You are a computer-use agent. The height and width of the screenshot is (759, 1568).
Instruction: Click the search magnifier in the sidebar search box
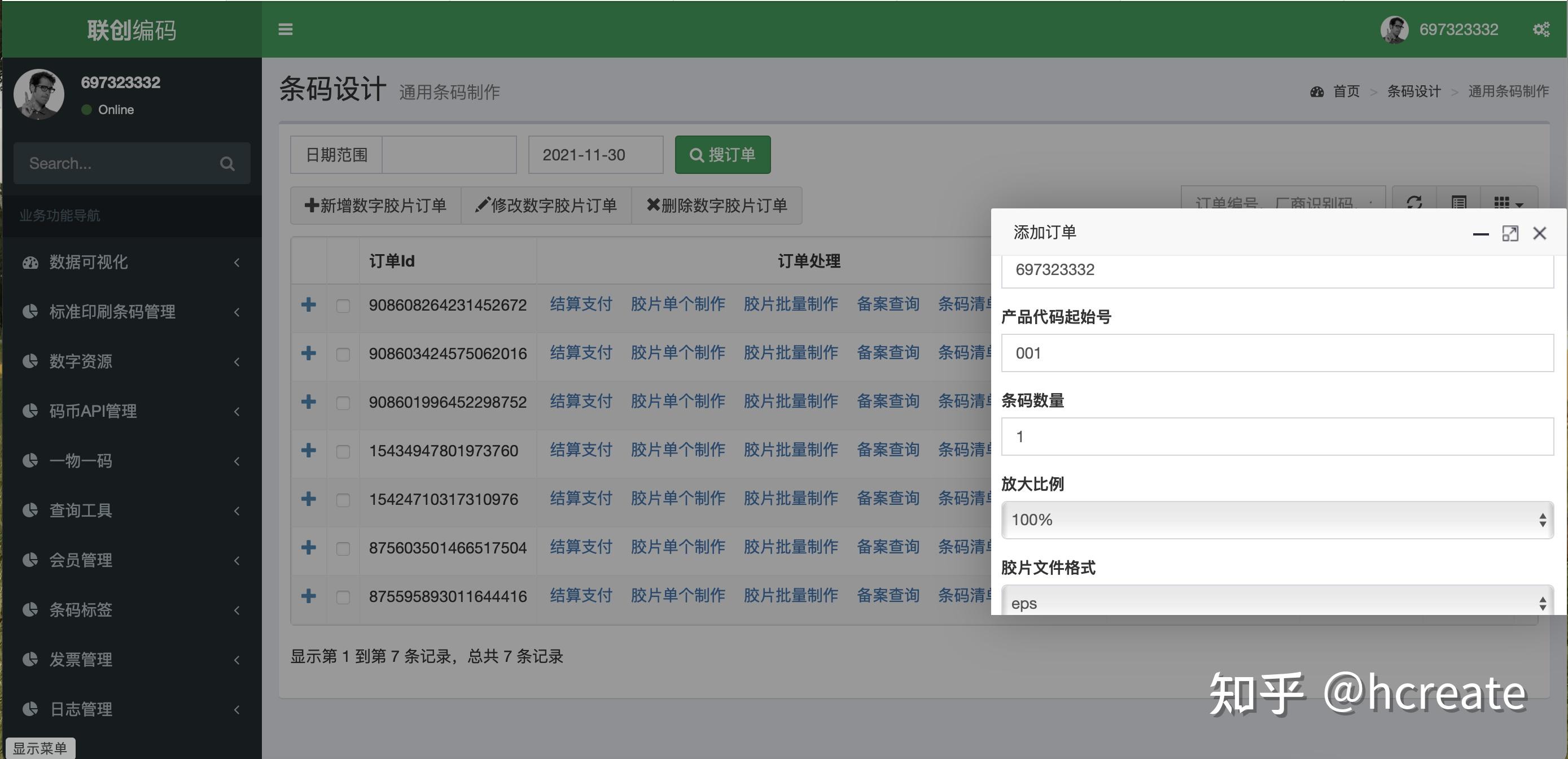click(227, 163)
